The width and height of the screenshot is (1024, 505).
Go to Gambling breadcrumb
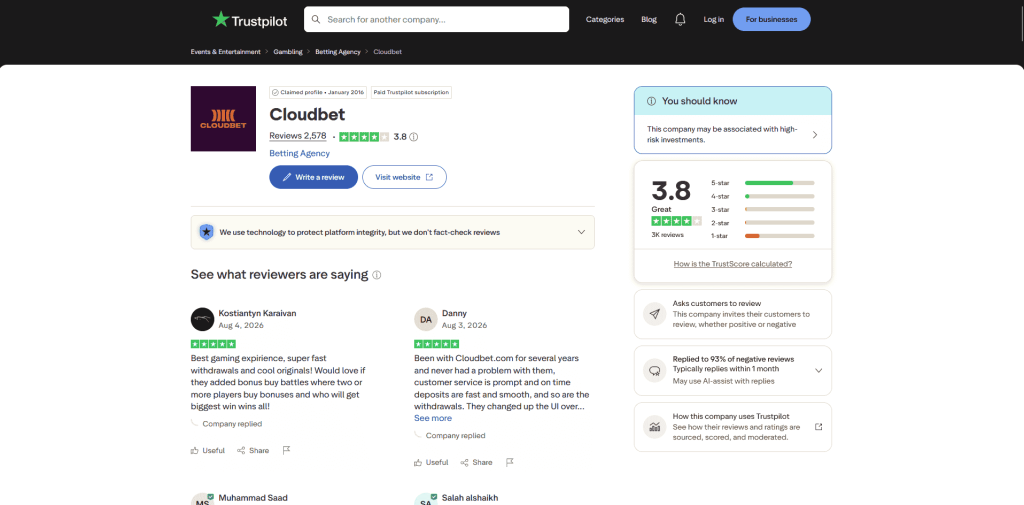(288, 52)
